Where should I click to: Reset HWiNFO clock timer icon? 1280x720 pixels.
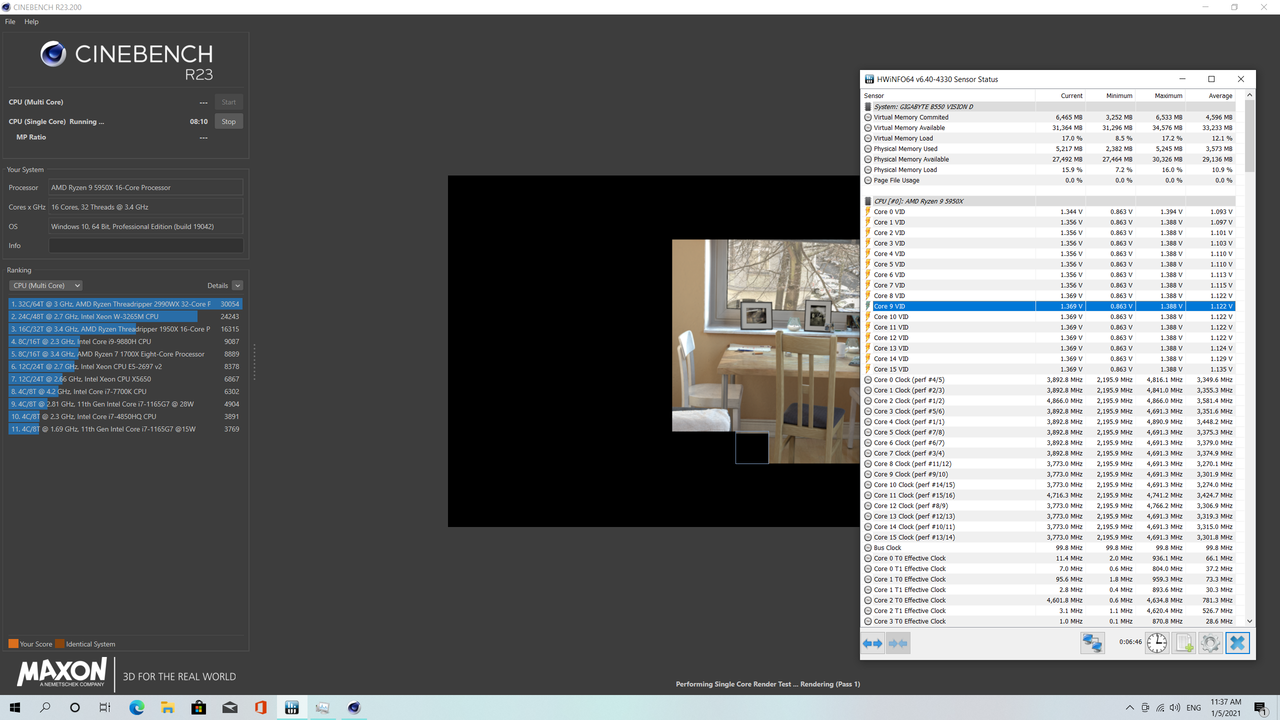(x=1157, y=643)
